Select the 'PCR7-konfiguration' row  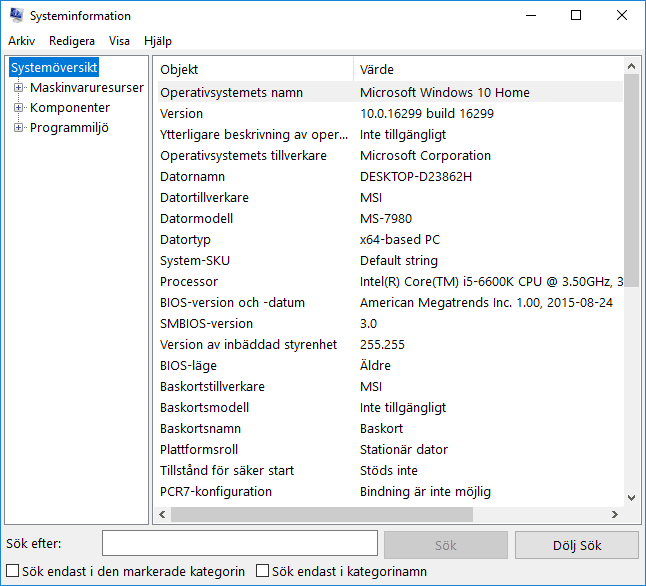click(390, 492)
